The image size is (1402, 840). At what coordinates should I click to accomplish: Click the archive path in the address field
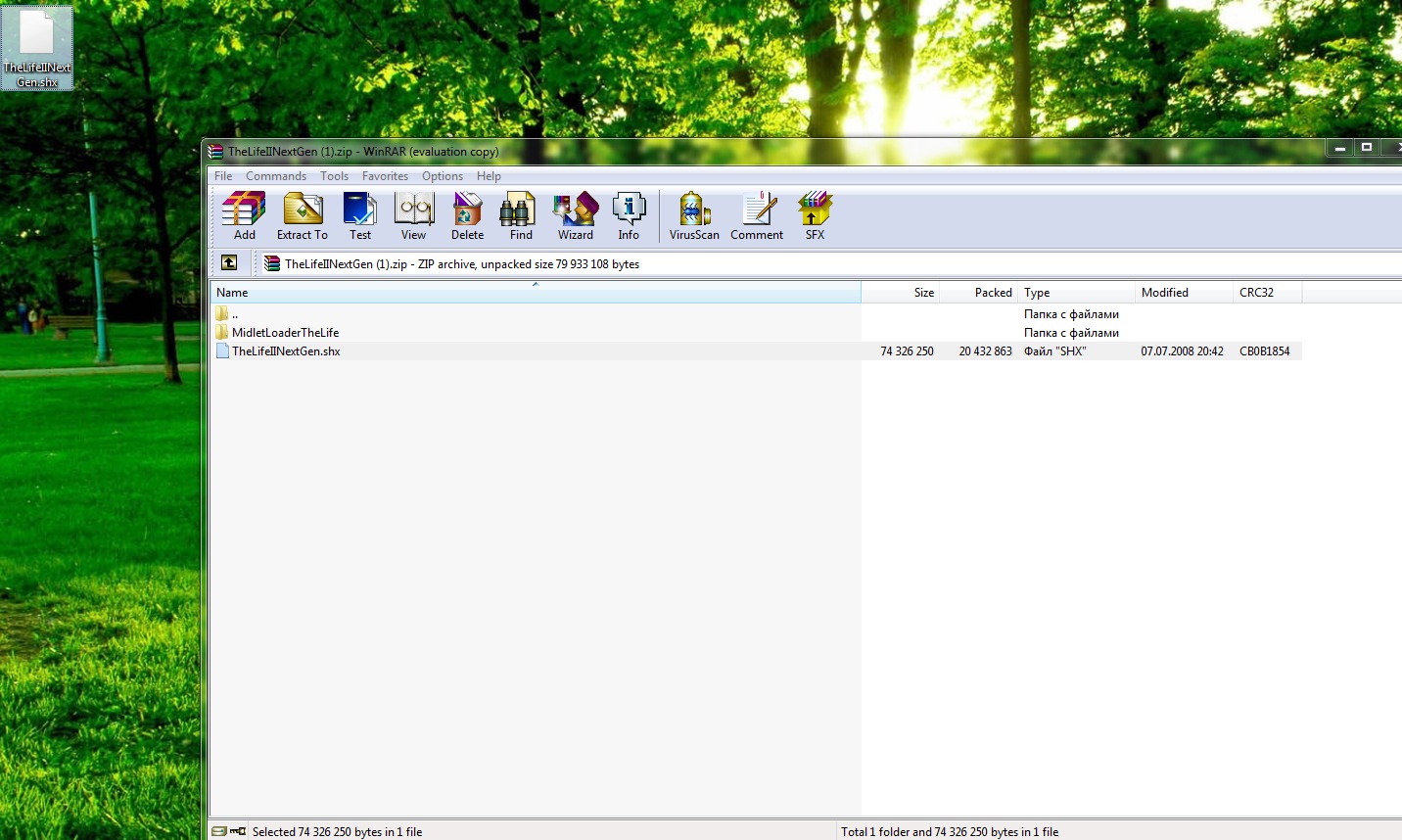pyautogui.click(x=462, y=264)
